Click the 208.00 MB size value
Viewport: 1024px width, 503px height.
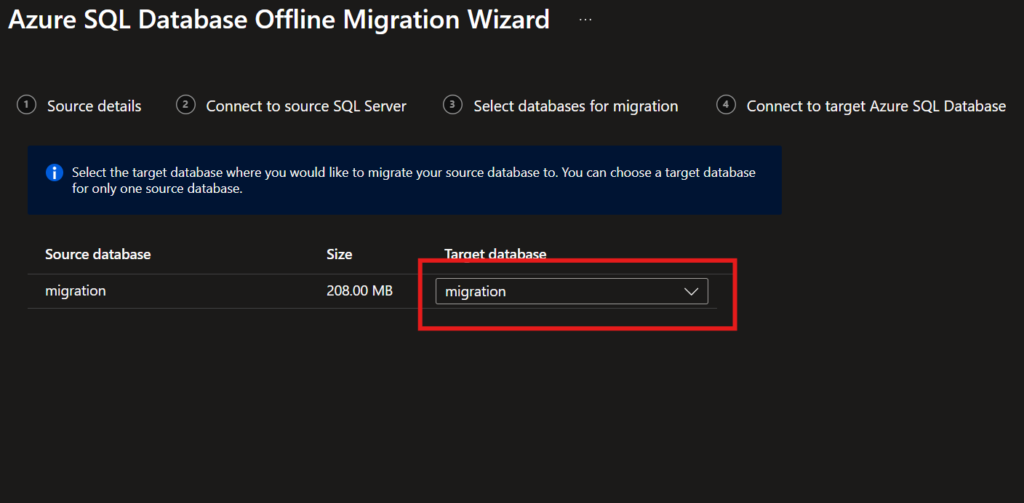click(359, 291)
